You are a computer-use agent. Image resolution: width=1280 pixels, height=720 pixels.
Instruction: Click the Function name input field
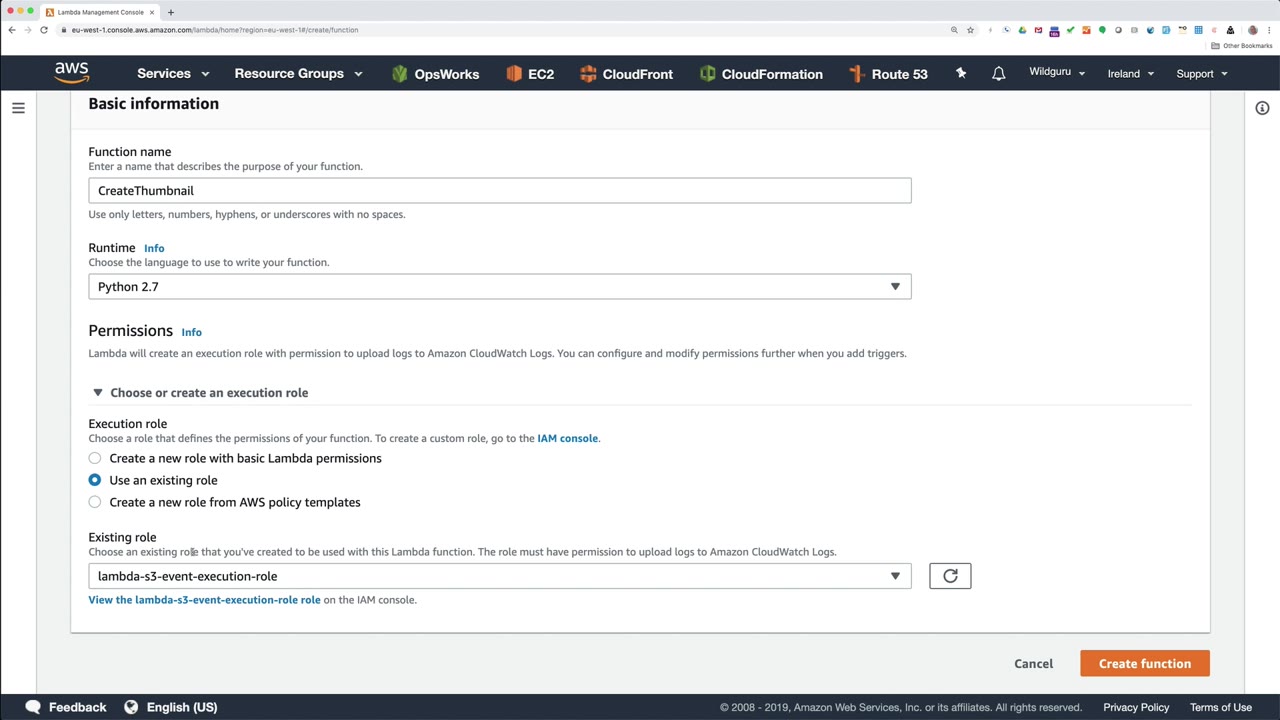(x=500, y=191)
